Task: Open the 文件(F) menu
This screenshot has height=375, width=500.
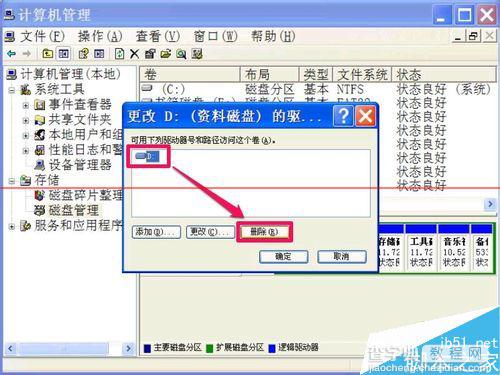Action: [x=42, y=36]
